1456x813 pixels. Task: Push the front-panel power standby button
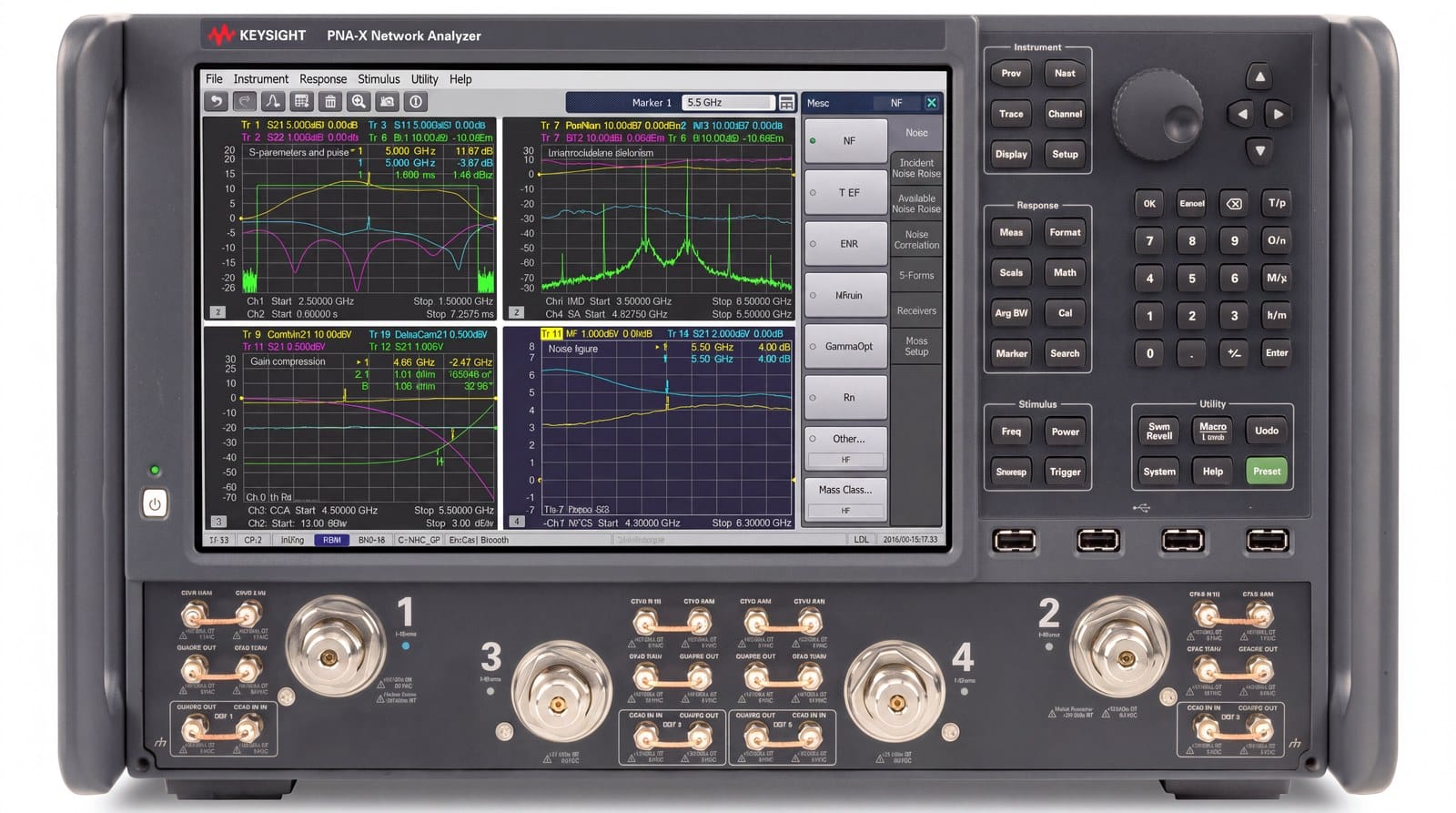tap(155, 503)
